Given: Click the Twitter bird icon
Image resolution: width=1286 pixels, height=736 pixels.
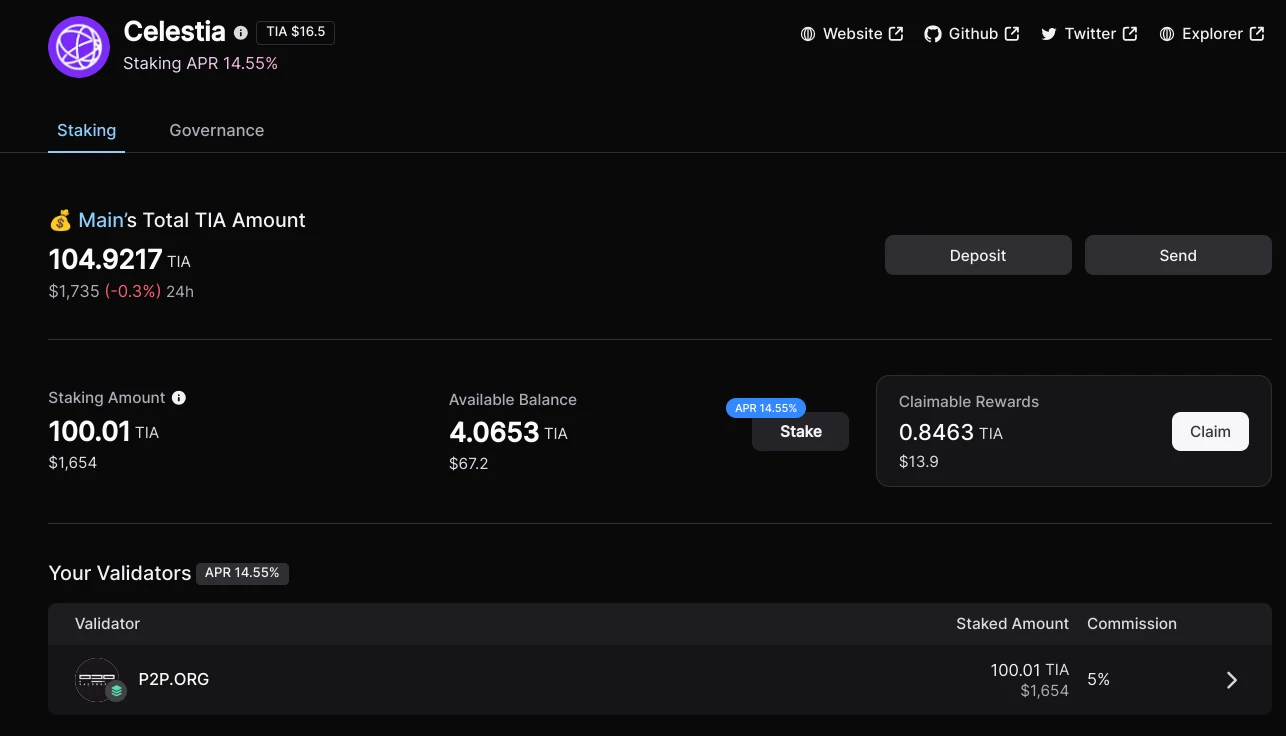Looking at the screenshot, I should 1049,34.
